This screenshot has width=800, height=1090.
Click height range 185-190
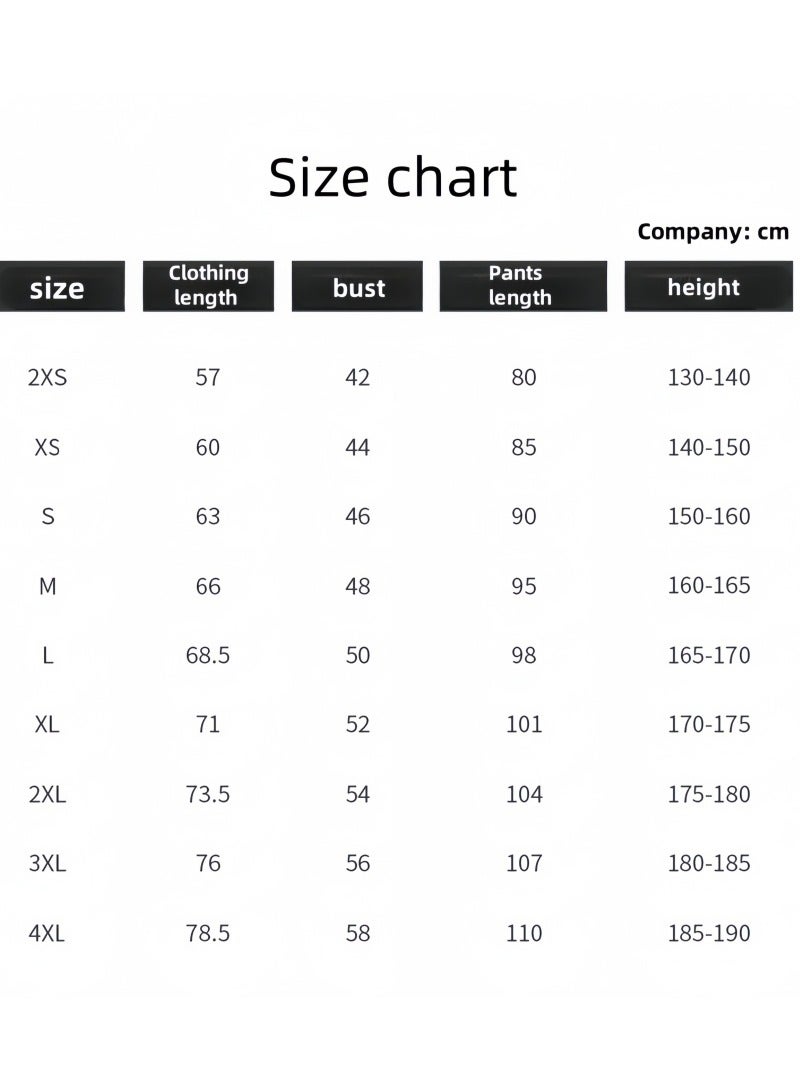pyautogui.click(x=709, y=933)
